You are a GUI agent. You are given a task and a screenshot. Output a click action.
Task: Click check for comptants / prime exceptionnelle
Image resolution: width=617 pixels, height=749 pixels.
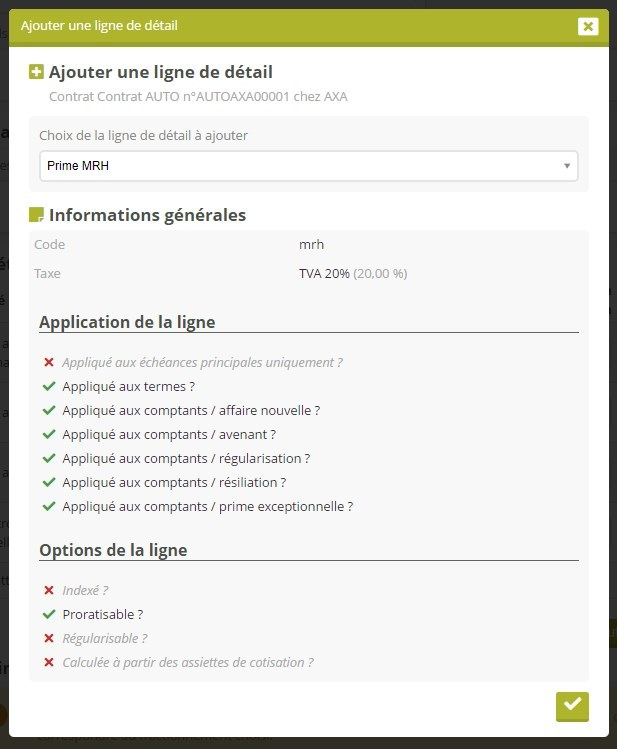[49, 507]
